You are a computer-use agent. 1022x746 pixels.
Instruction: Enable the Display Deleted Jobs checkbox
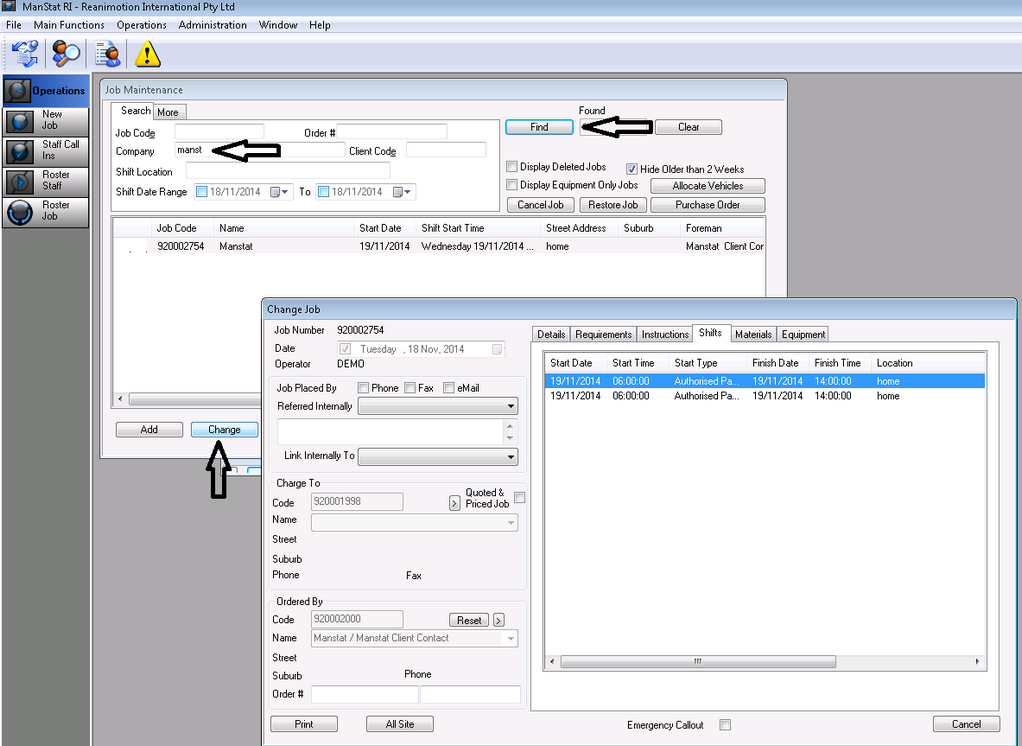512,167
